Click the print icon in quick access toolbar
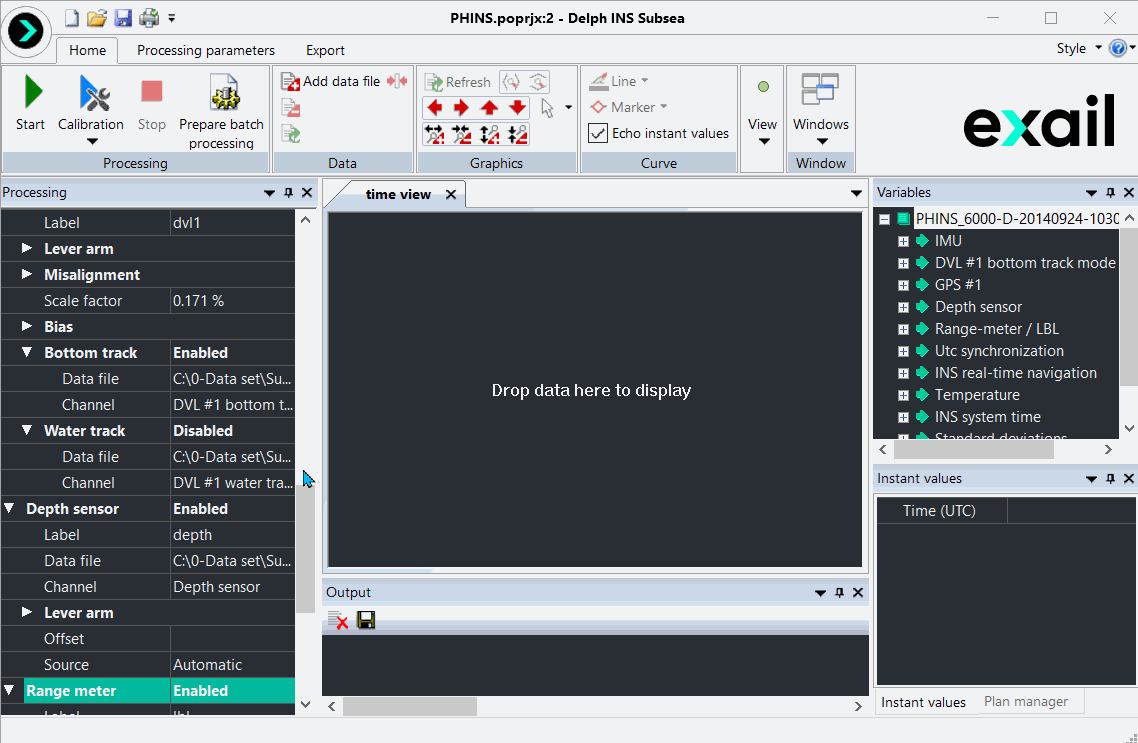 click(148, 18)
